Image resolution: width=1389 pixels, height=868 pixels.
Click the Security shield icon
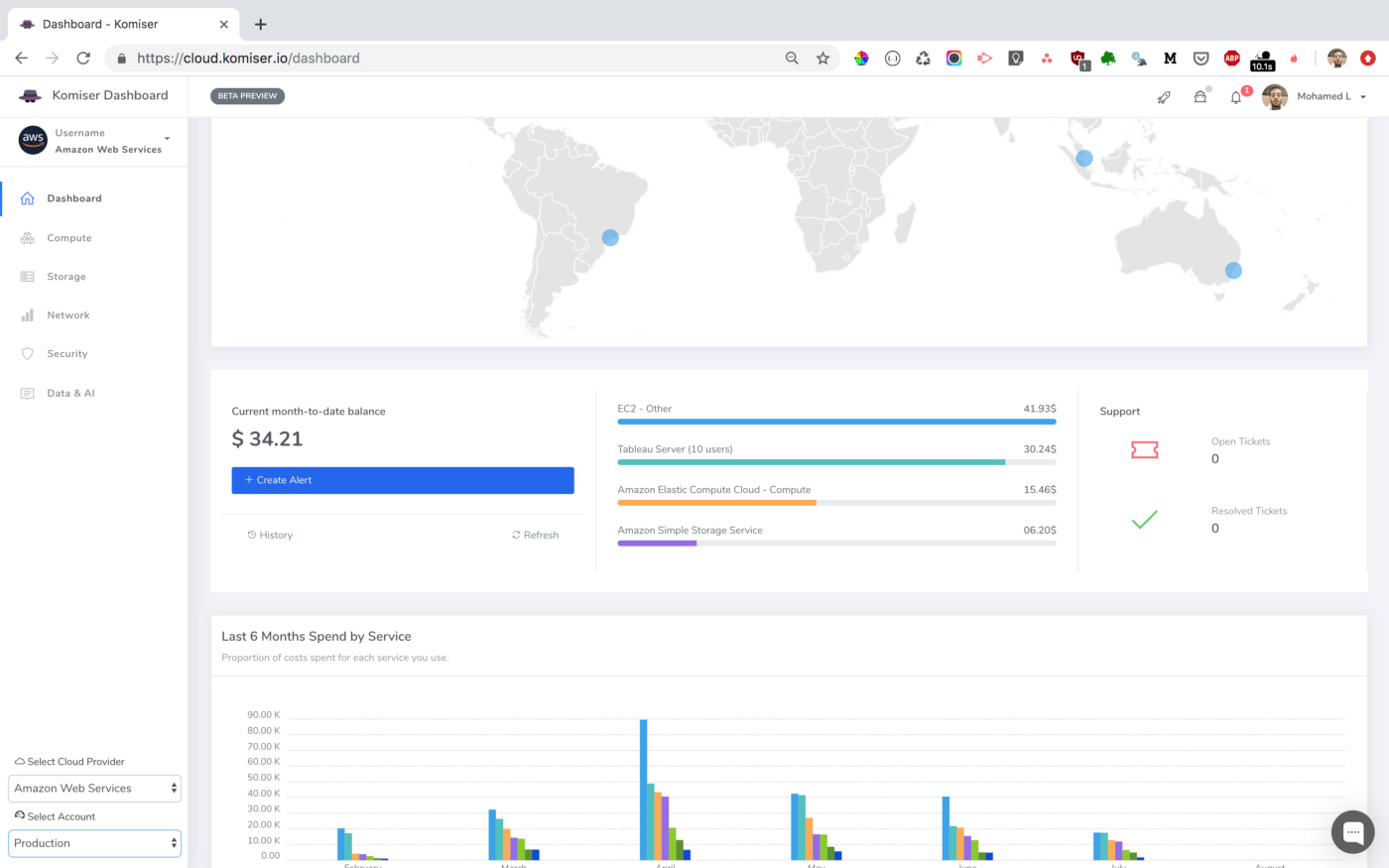(28, 354)
